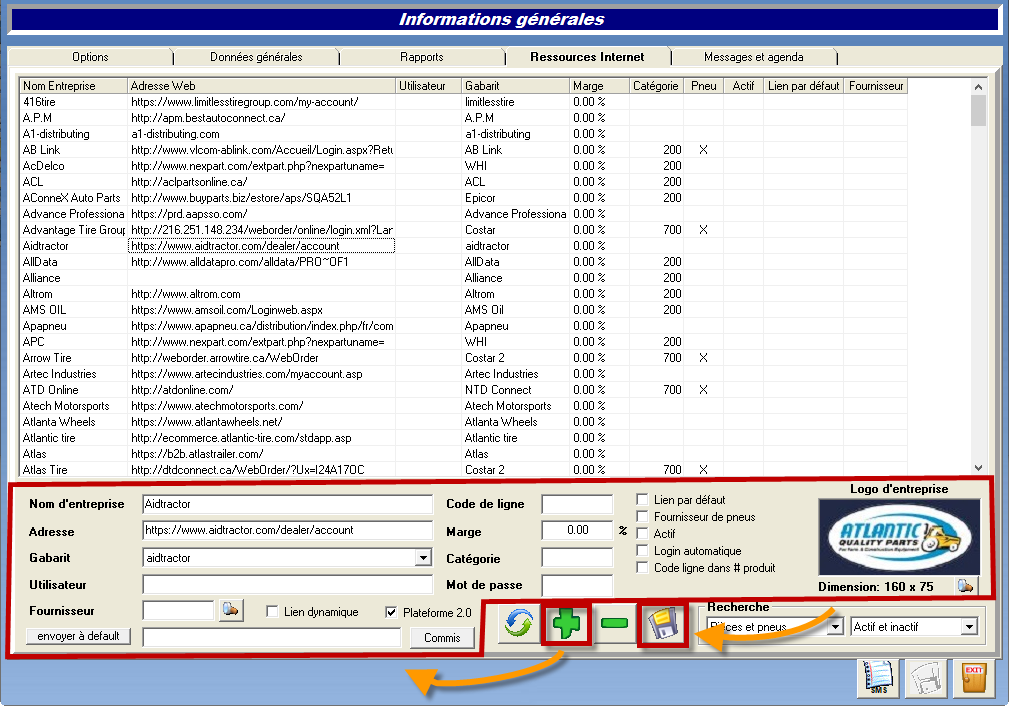
Task: Click the Nom d'entreprise input field
Action: 287,504
